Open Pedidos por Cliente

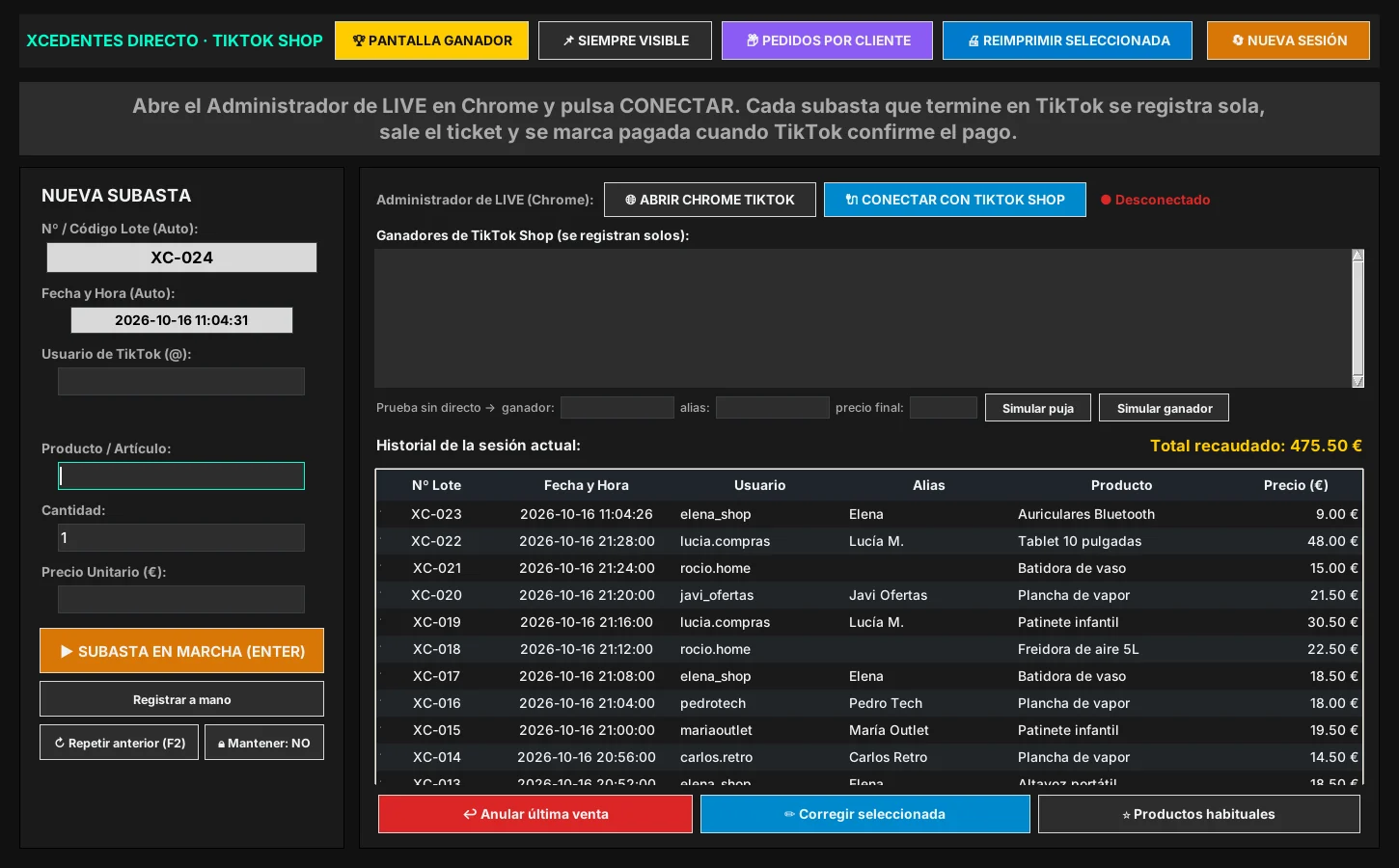coord(827,41)
